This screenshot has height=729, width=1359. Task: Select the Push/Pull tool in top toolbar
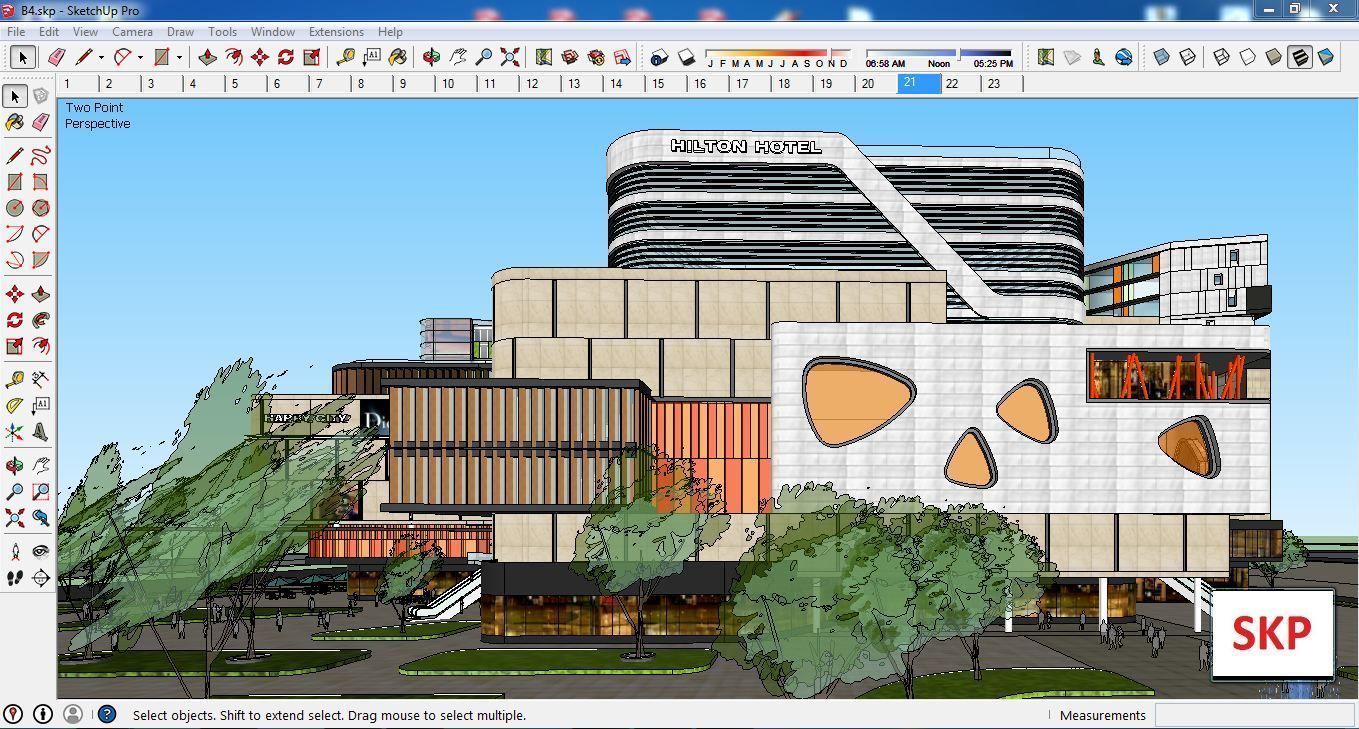208,57
